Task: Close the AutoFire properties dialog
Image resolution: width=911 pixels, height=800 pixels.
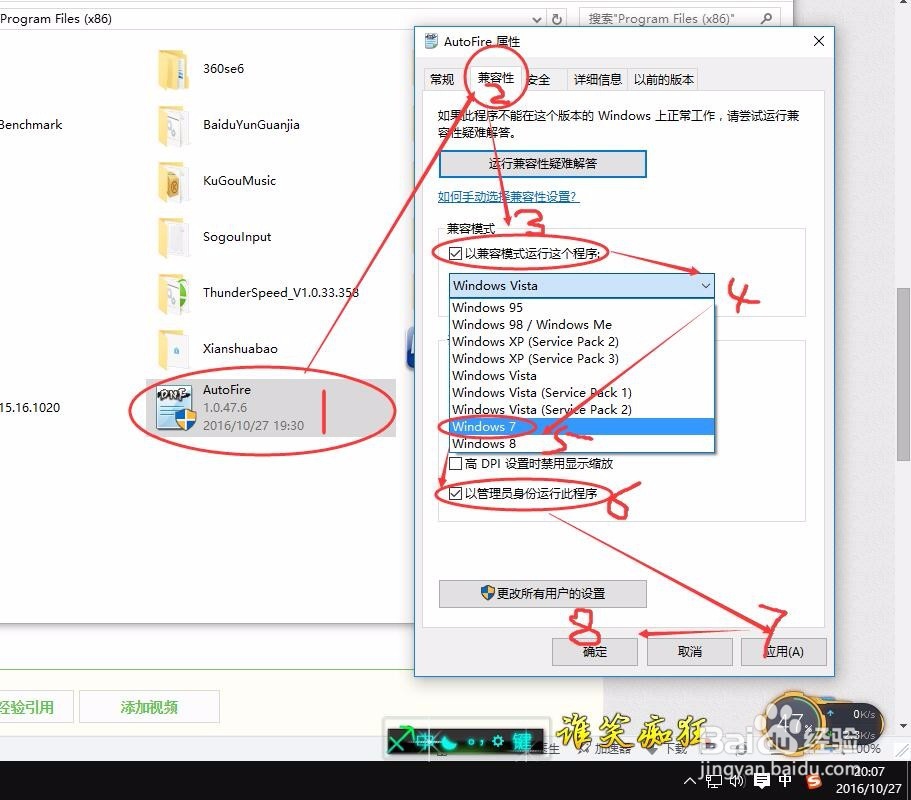Action: (x=819, y=41)
